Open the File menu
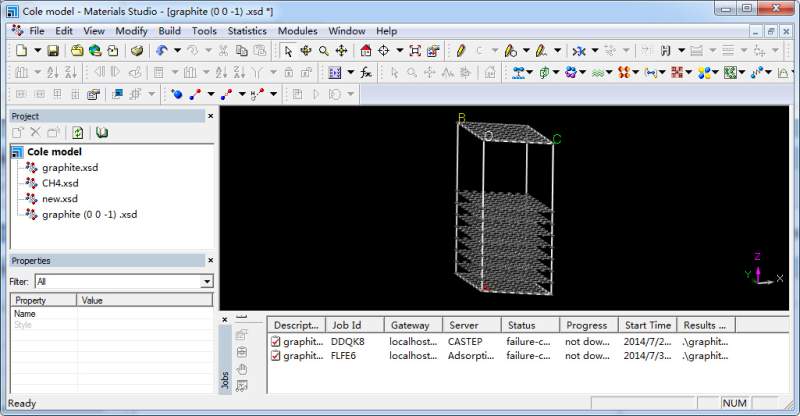The height and width of the screenshot is (416, 800). click(x=37, y=31)
